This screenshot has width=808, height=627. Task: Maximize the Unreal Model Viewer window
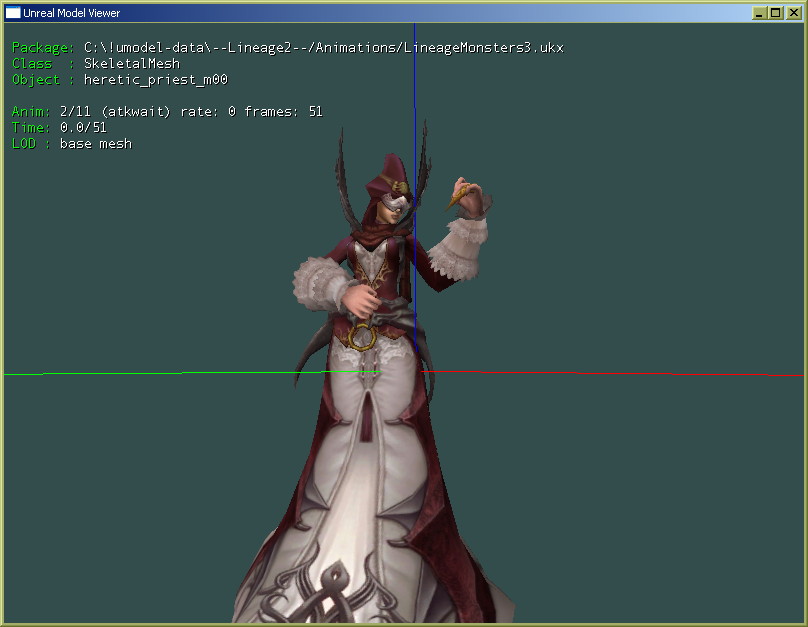click(776, 13)
